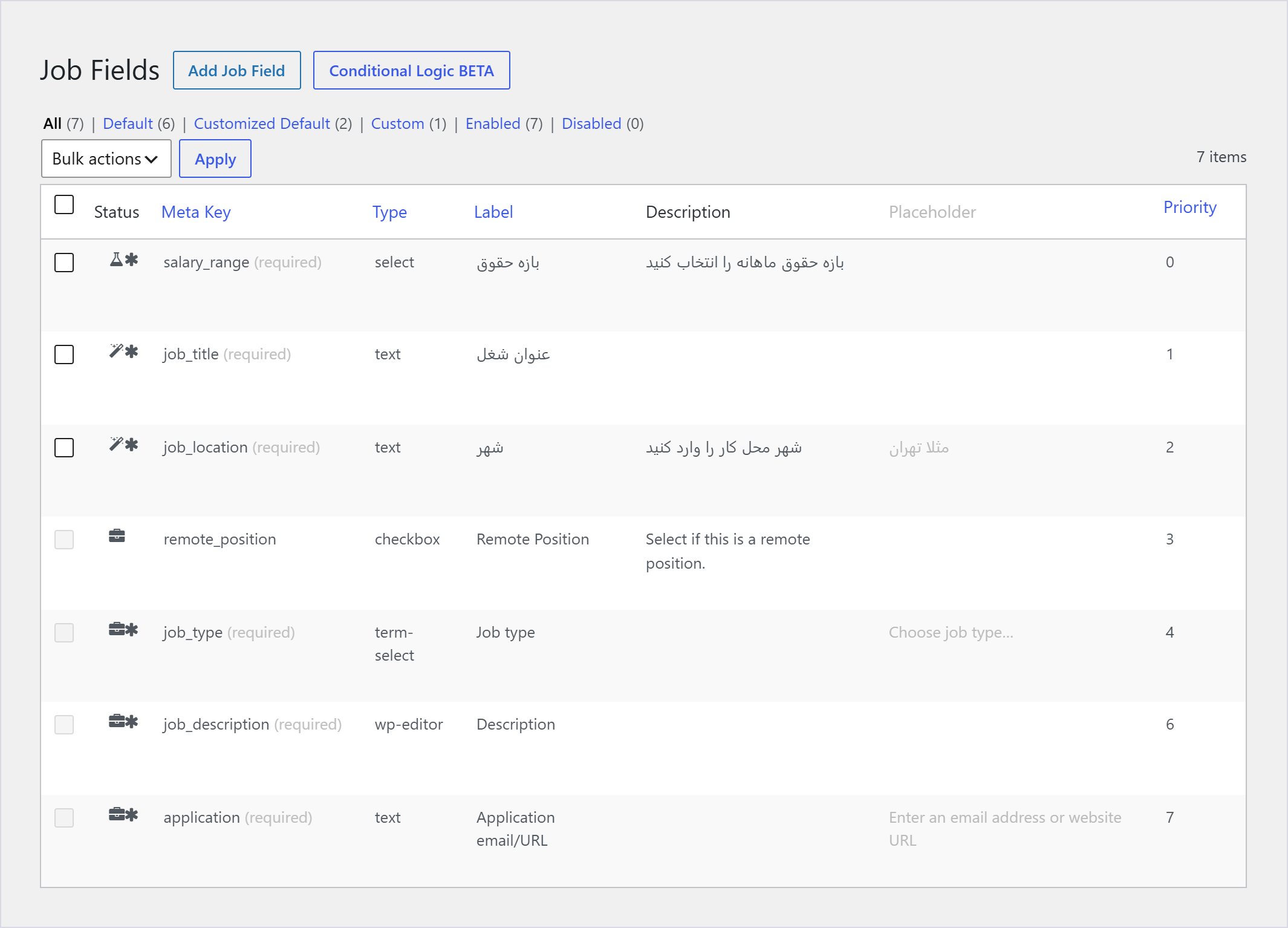Click the flask status icon for salary_range
The image size is (1288, 928).
tap(116, 260)
